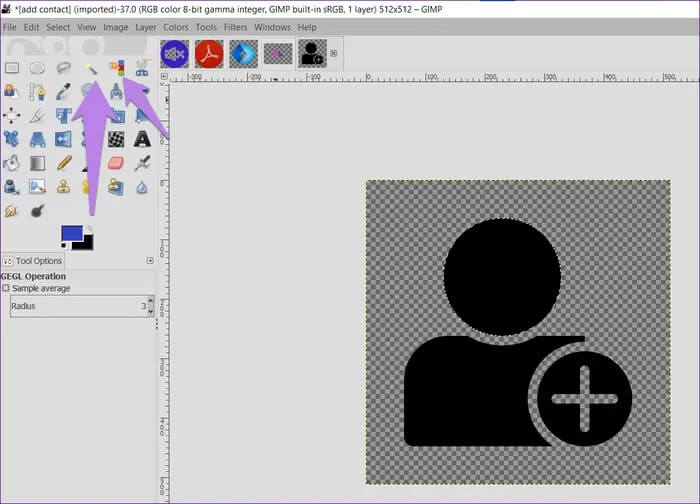Increase the Radius value with up arrow

coord(151,301)
